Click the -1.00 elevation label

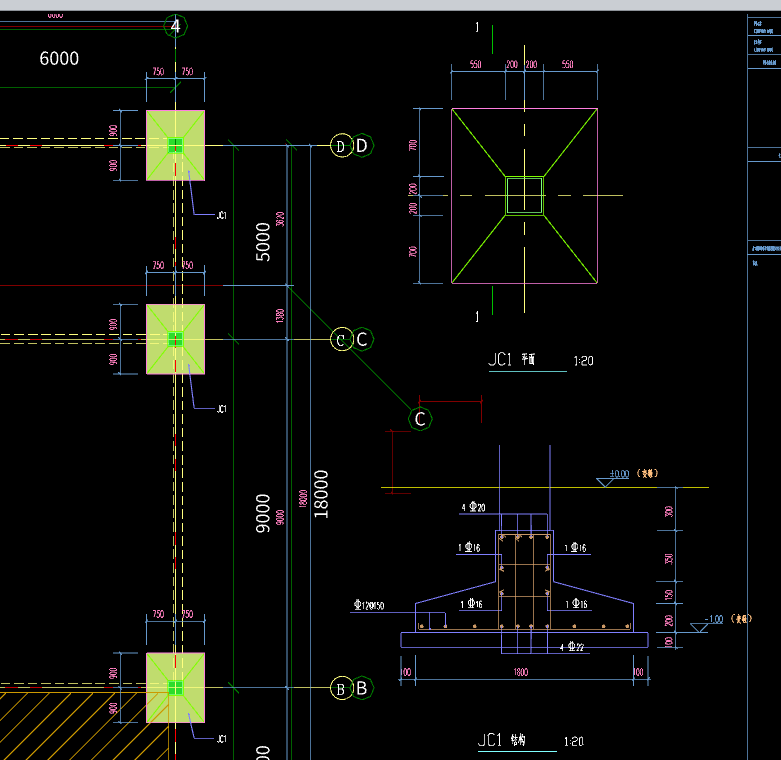(x=714, y=619)
